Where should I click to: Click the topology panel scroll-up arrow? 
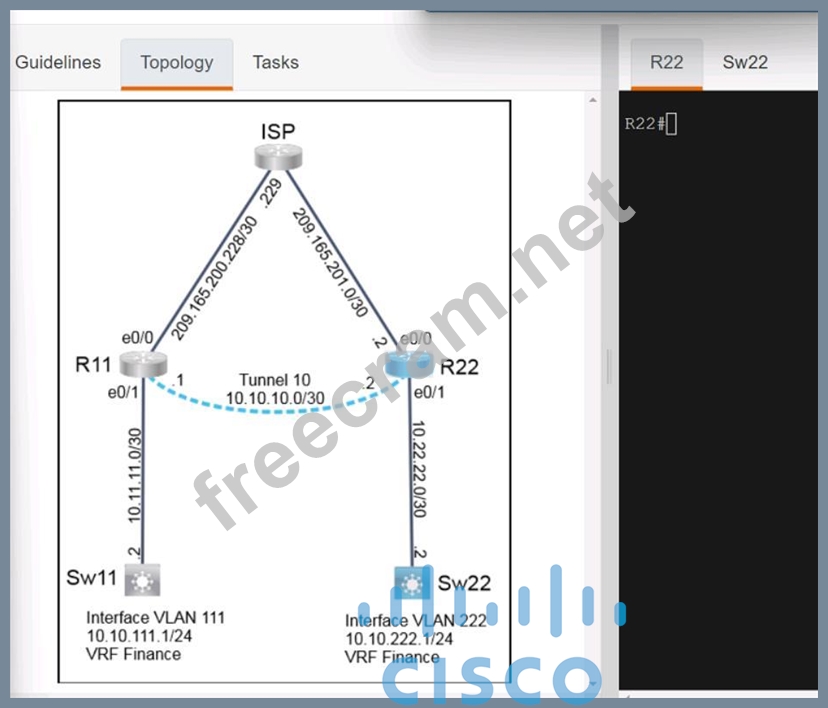[591, 101]
